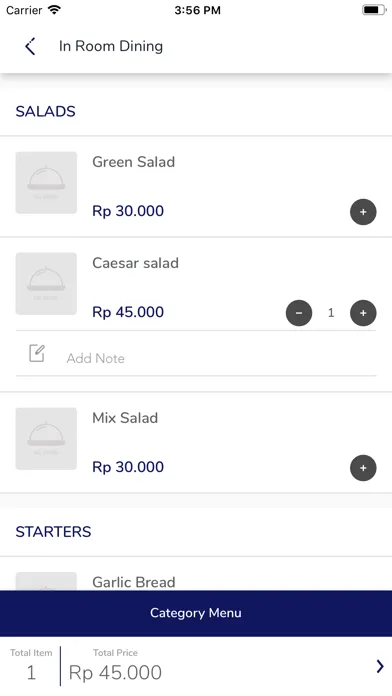Proceed to cart with the right chevron
The width and height of the screenshot is (392, 696).
click(380, 666)
